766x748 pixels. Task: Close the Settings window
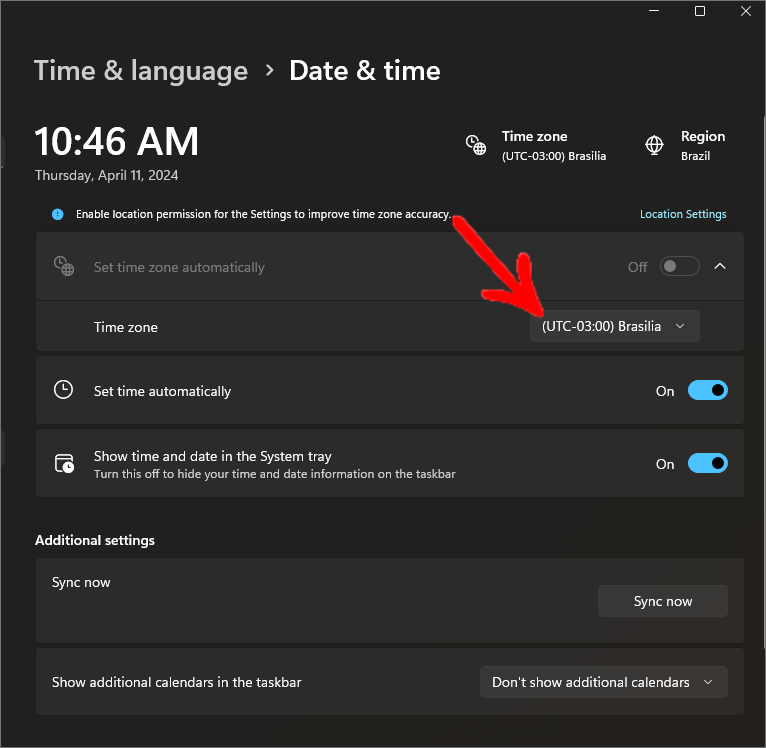tap(745, 11)
